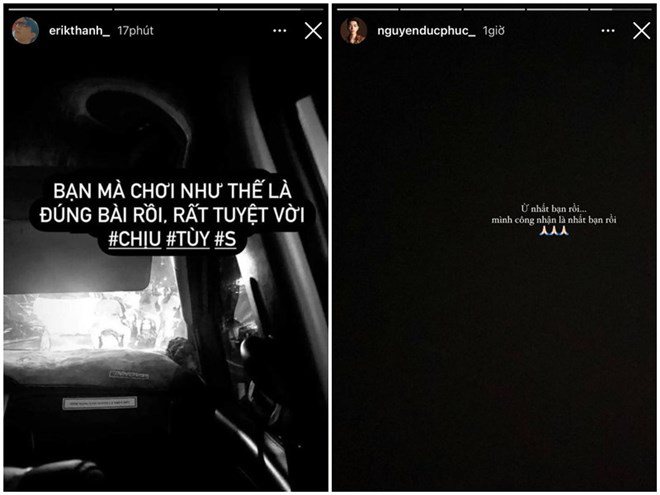The image size is (660, 495).
Task: Close the erikthanh_ story with X
Action: [313, 31]
